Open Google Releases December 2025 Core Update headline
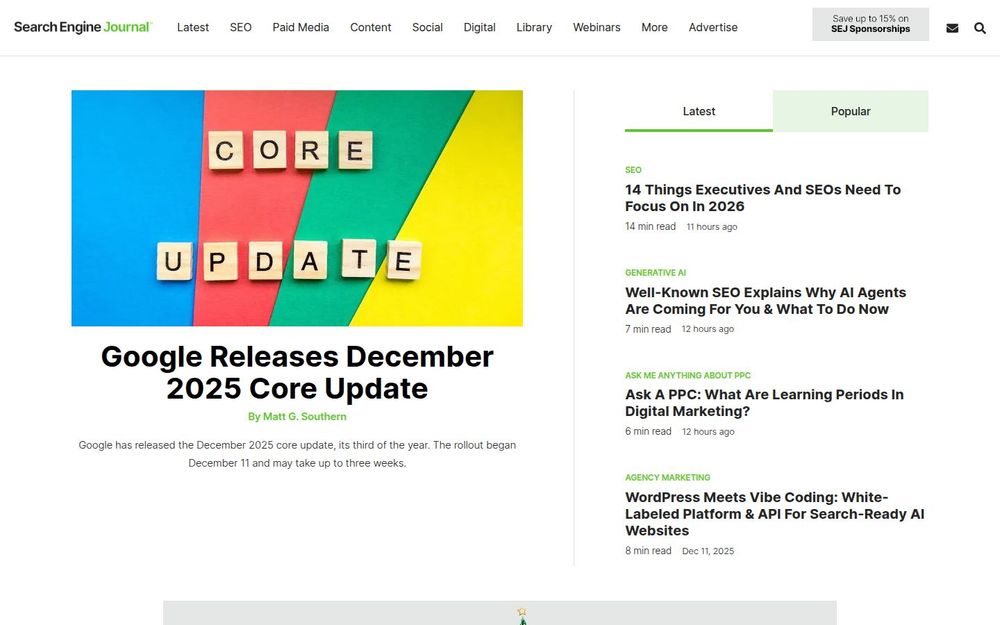 (297, 372)
